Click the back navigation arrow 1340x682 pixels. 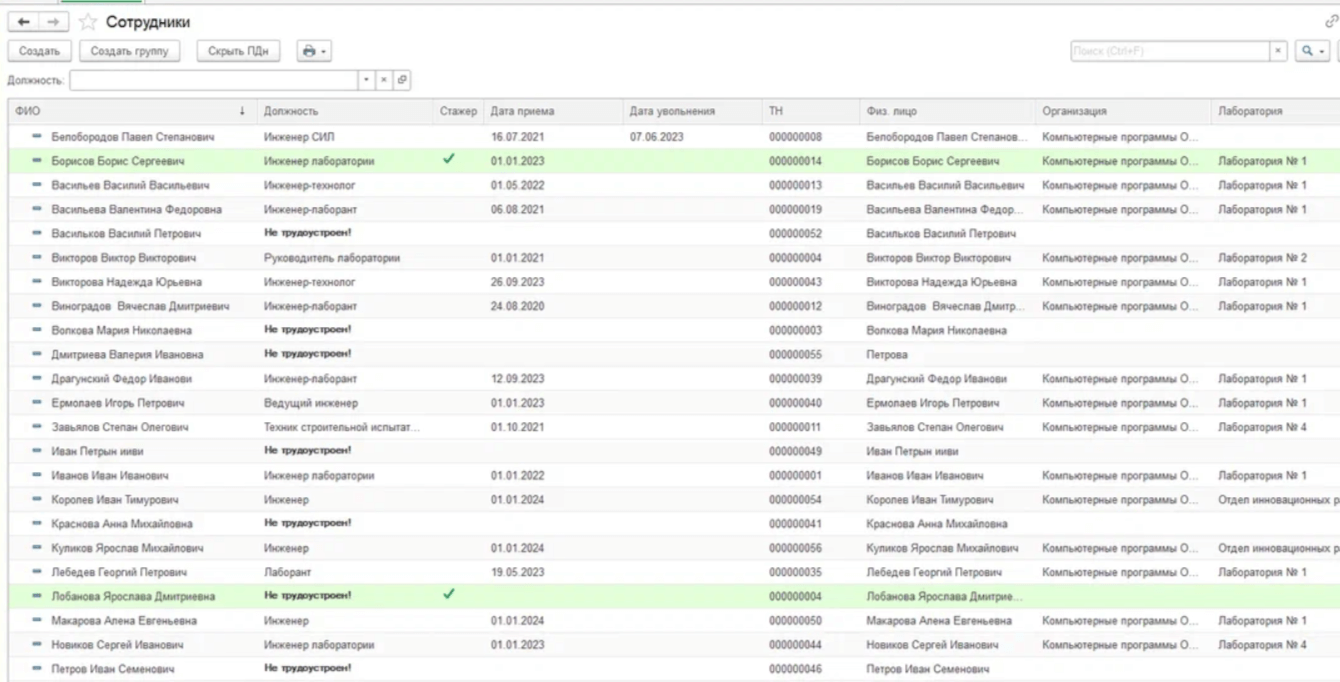[x=22, y=22]
